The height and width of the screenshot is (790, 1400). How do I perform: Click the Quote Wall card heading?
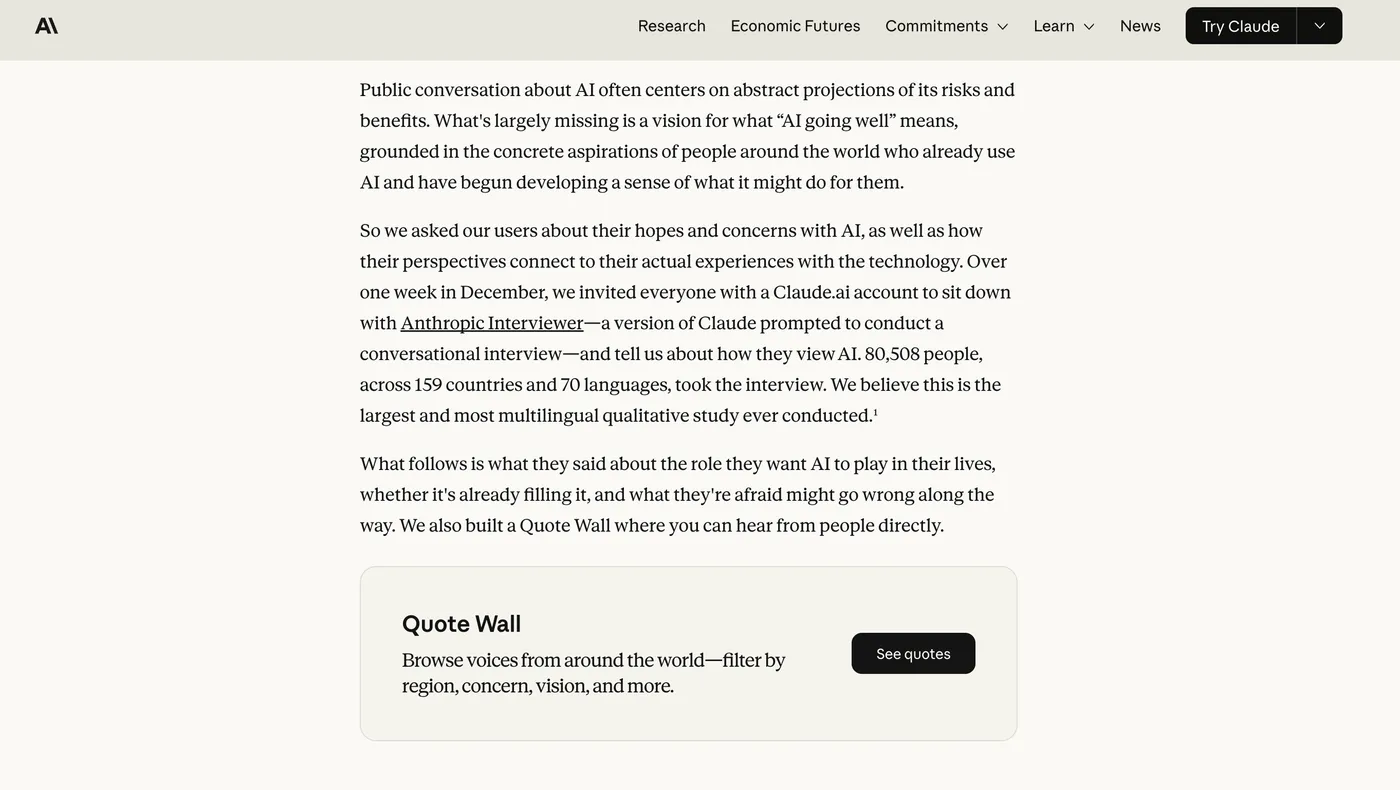click(461, 623)
